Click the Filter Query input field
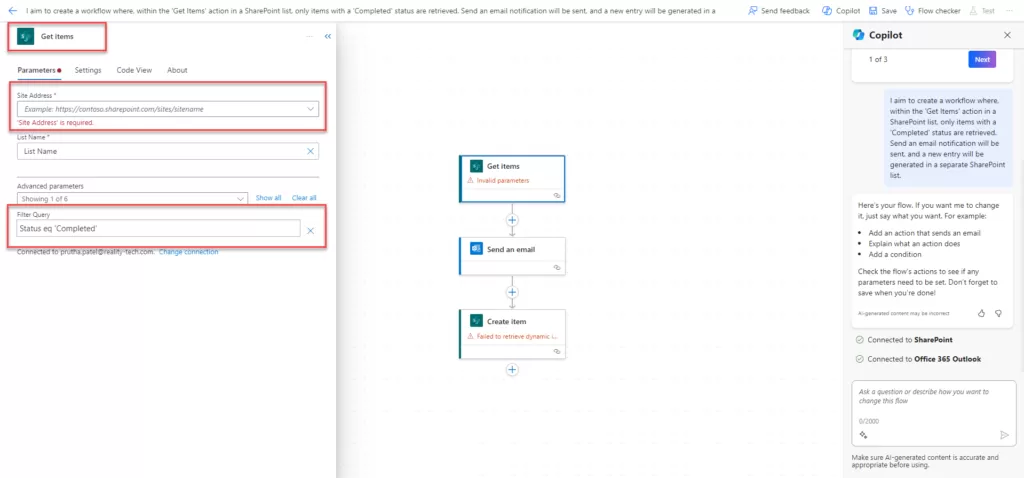This screenshot has height=478, width=1024. coord(159,228)
